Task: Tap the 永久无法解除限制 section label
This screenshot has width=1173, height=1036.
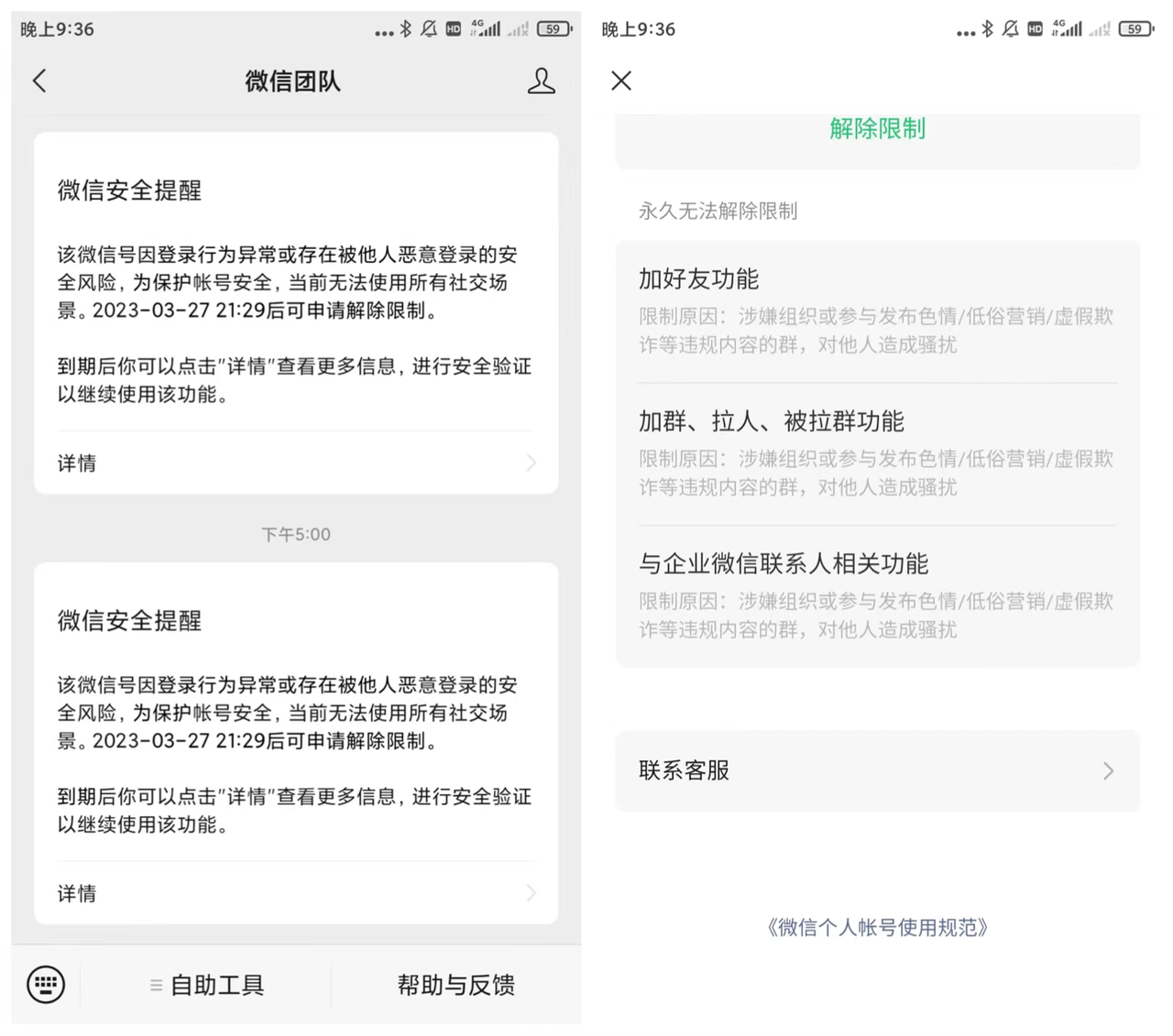Action: tap(718, 212)
